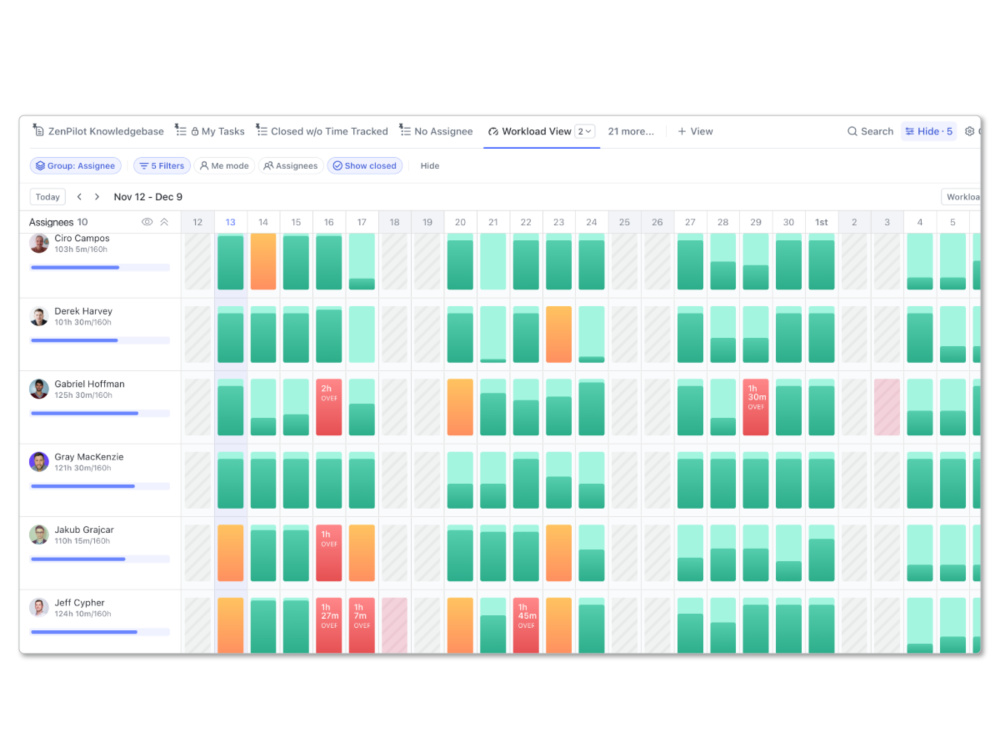Open the Workload dropdown at right
The width and height of the screenshot is (1000, 750).
tap(961, 197)
